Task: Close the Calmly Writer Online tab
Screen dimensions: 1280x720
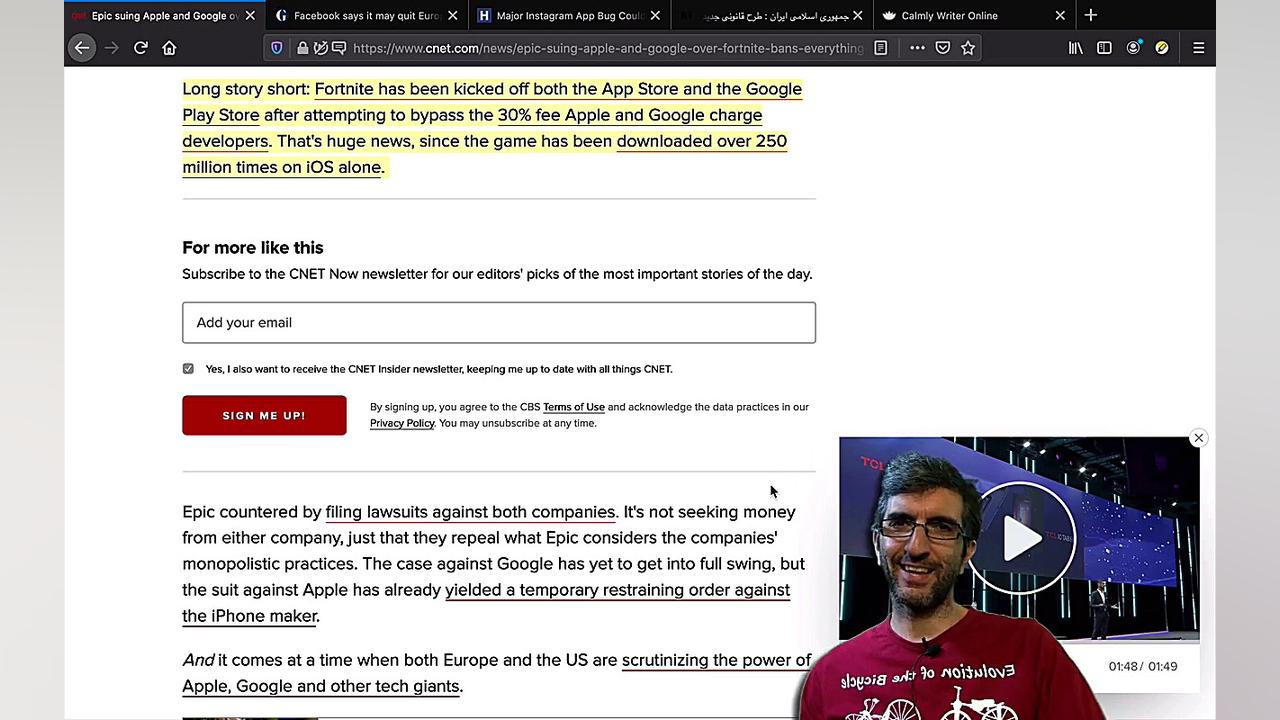Action: 1060,16
